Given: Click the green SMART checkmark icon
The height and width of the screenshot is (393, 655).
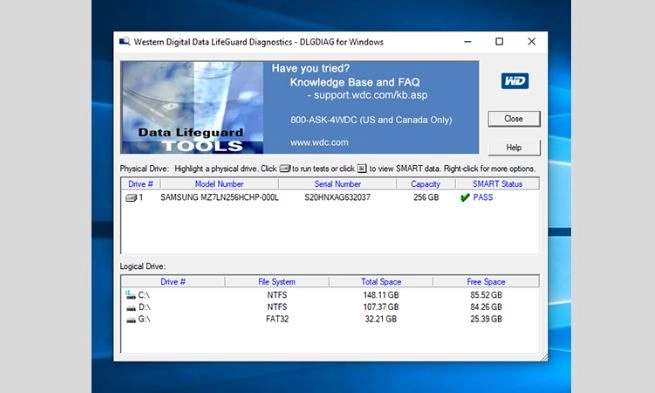Looking at the screenshot, I should tap(465, 198).
